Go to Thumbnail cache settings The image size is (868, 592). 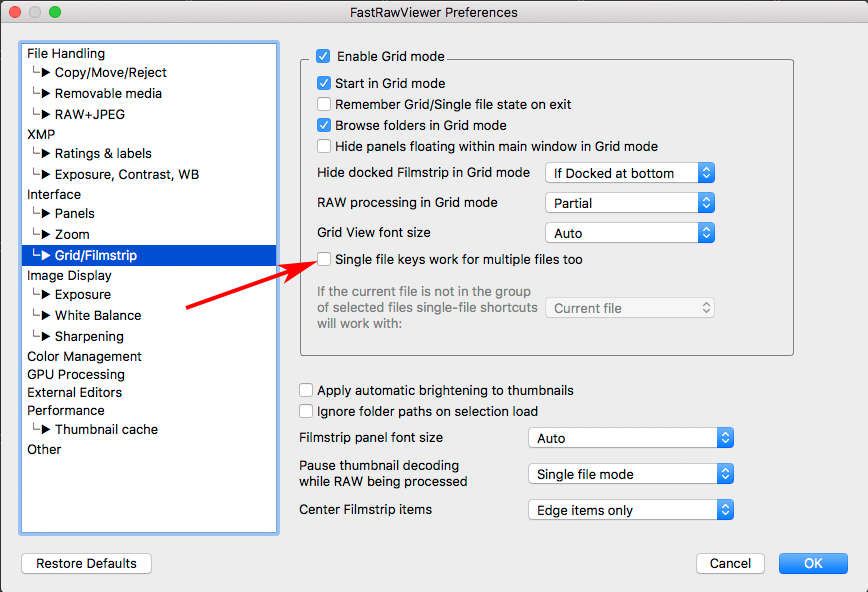pyautogui.click(x=106, y=429)
